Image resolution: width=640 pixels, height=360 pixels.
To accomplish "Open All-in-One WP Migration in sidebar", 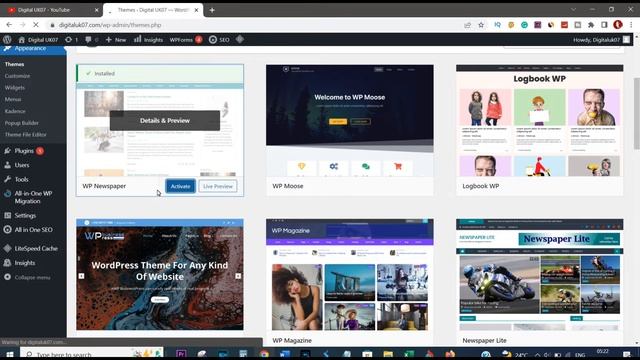I will [x=33, y=197].
